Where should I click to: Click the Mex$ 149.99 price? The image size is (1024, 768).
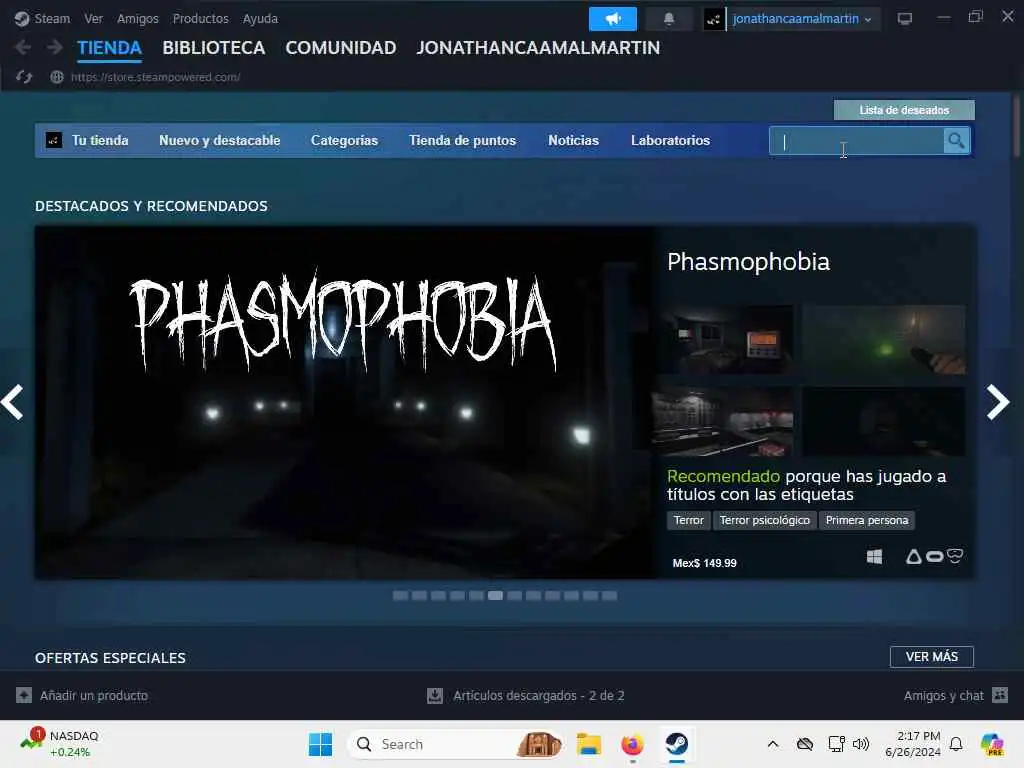705,563
